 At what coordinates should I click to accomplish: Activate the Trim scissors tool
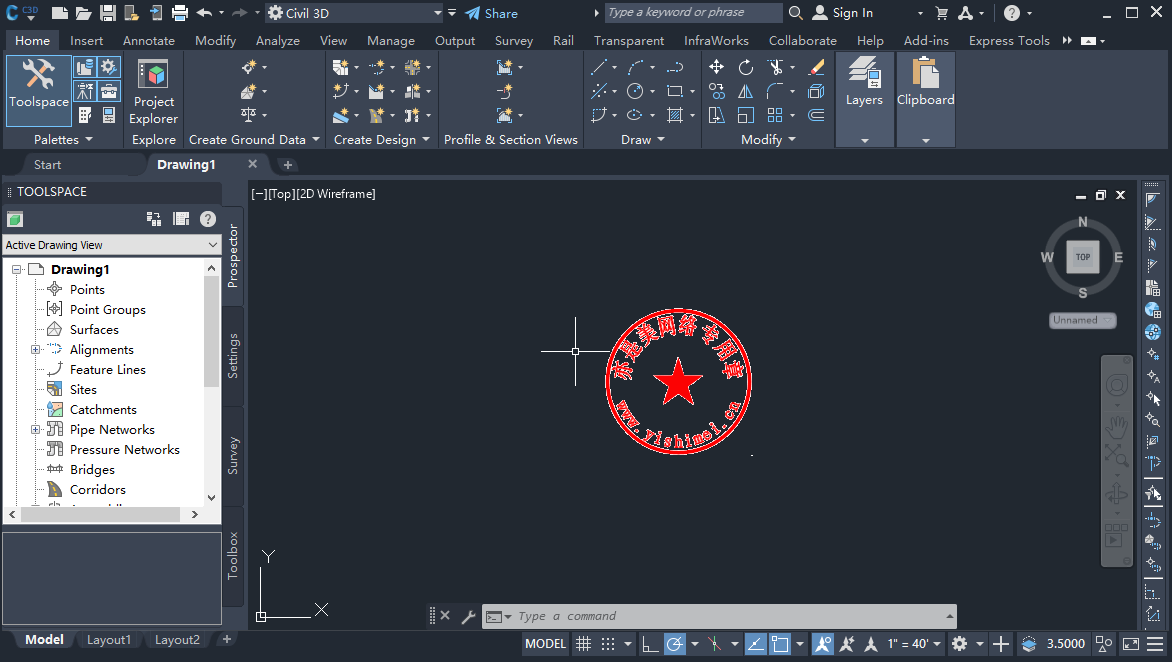point(776,67)
